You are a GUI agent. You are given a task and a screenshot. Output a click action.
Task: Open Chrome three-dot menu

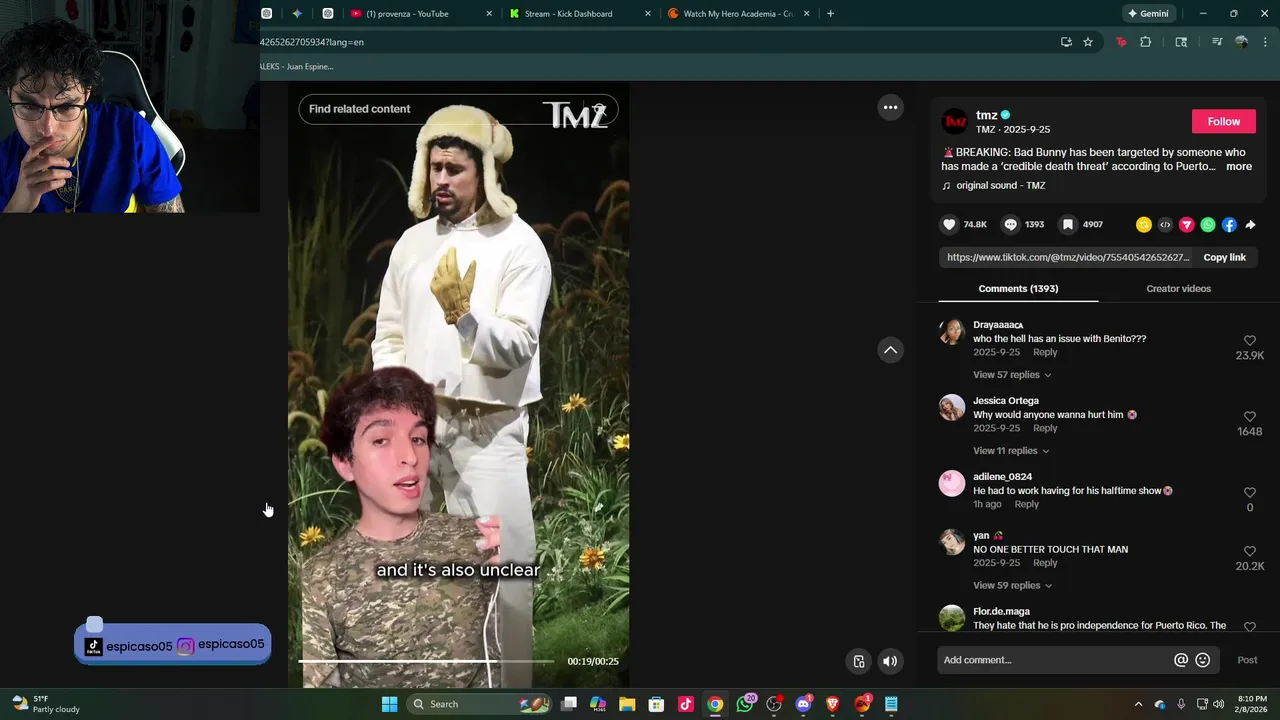[x=1266, y=42]
